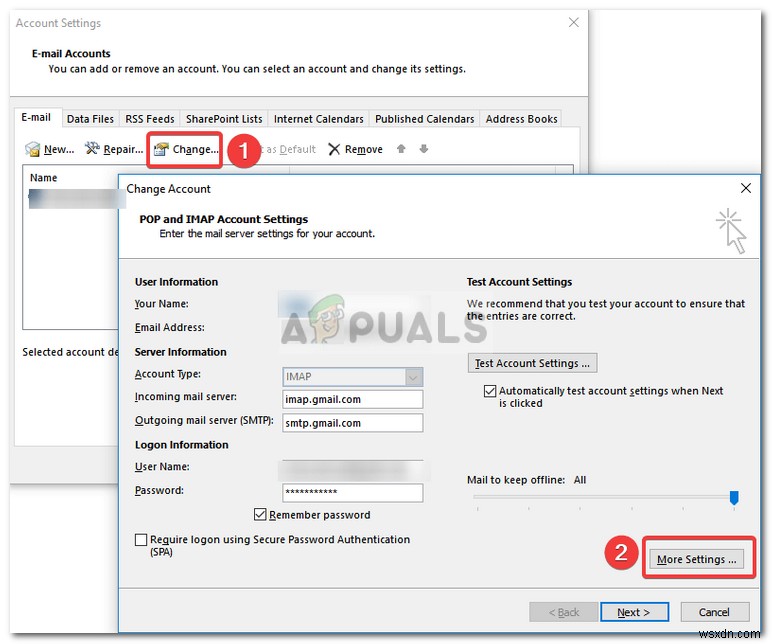Click the Mail to keep offline slider handle
This screenshot has width=772, height=644.
[x=734, y=497]
